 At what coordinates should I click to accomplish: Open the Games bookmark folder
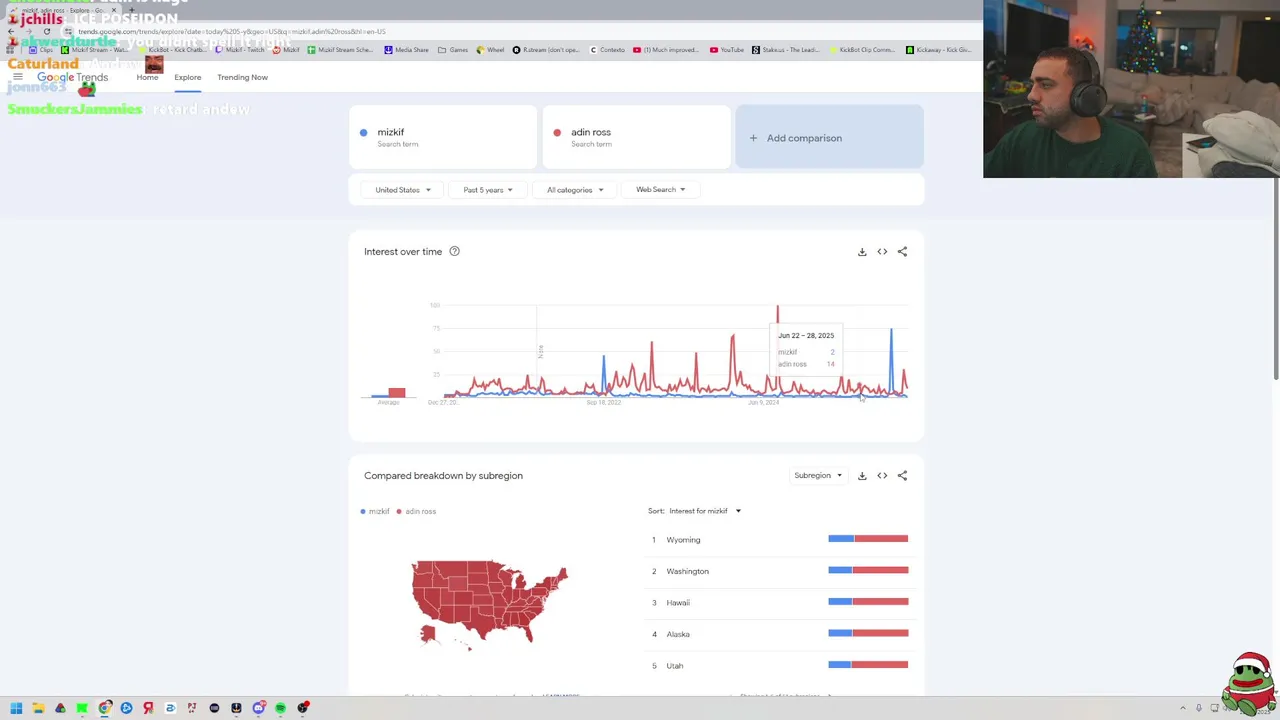[453, 49]
